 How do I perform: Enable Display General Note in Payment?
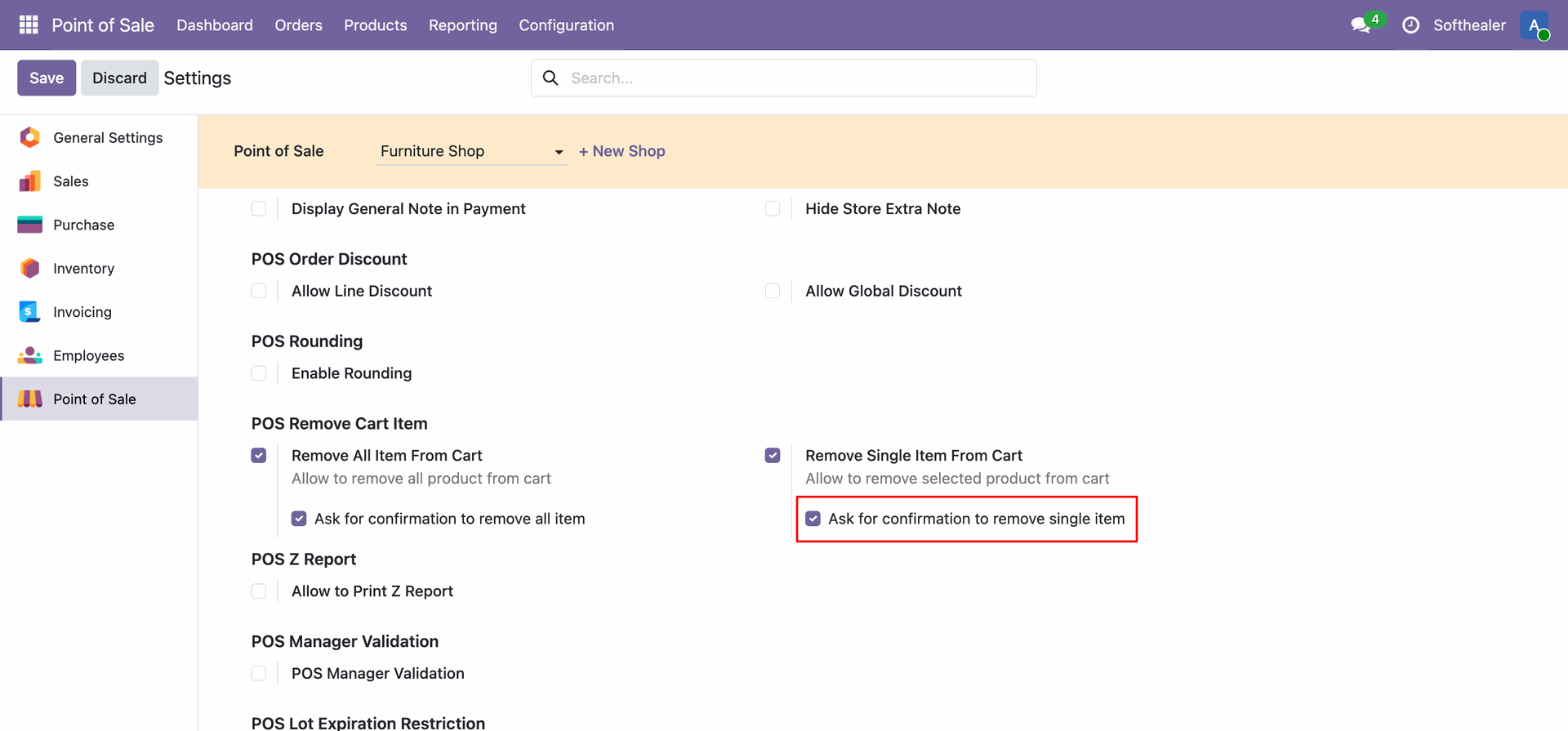(259, 209)
